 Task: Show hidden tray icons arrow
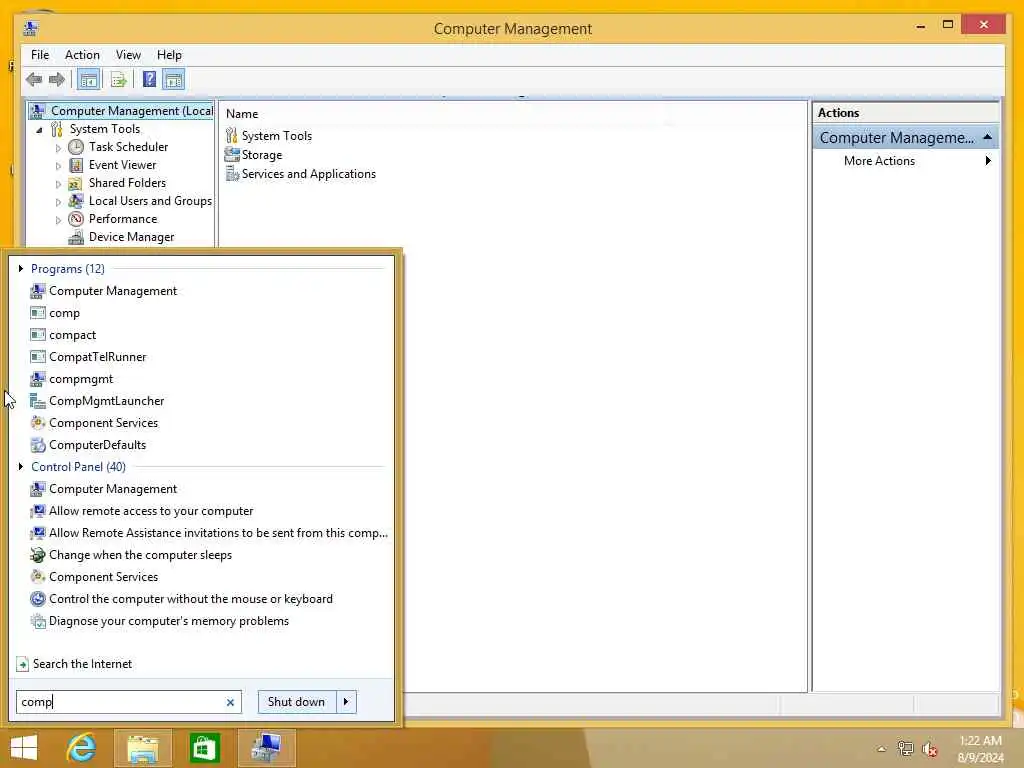[x=882, y=749]
